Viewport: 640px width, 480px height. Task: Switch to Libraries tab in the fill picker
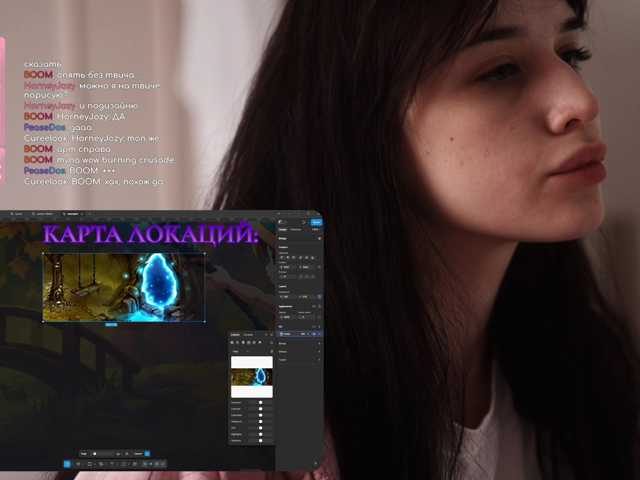[248, 335]
